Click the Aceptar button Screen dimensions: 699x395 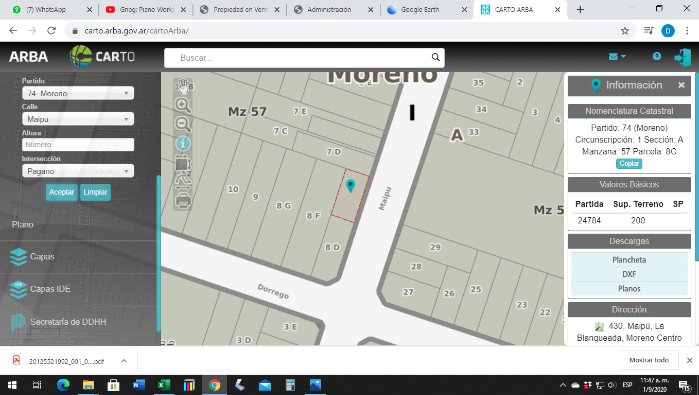coord(62,192)
